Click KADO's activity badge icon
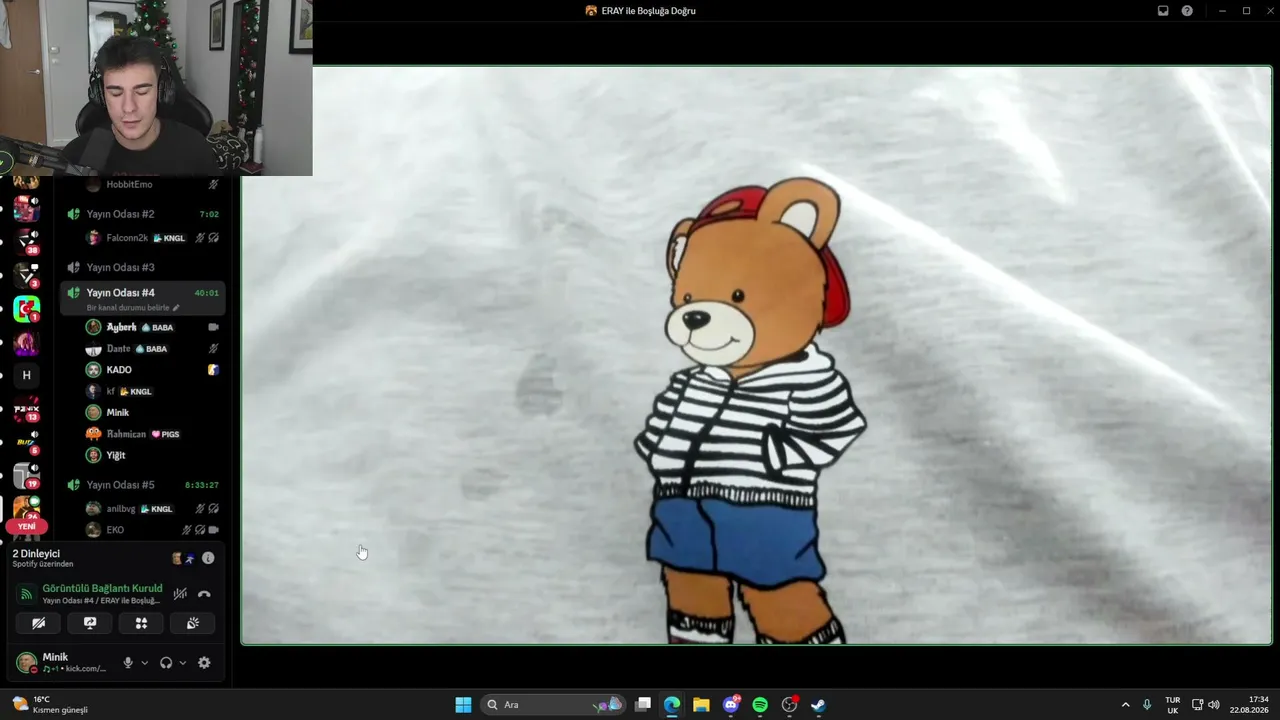The height and width of the screenshot is (720, 1280). 213,370
